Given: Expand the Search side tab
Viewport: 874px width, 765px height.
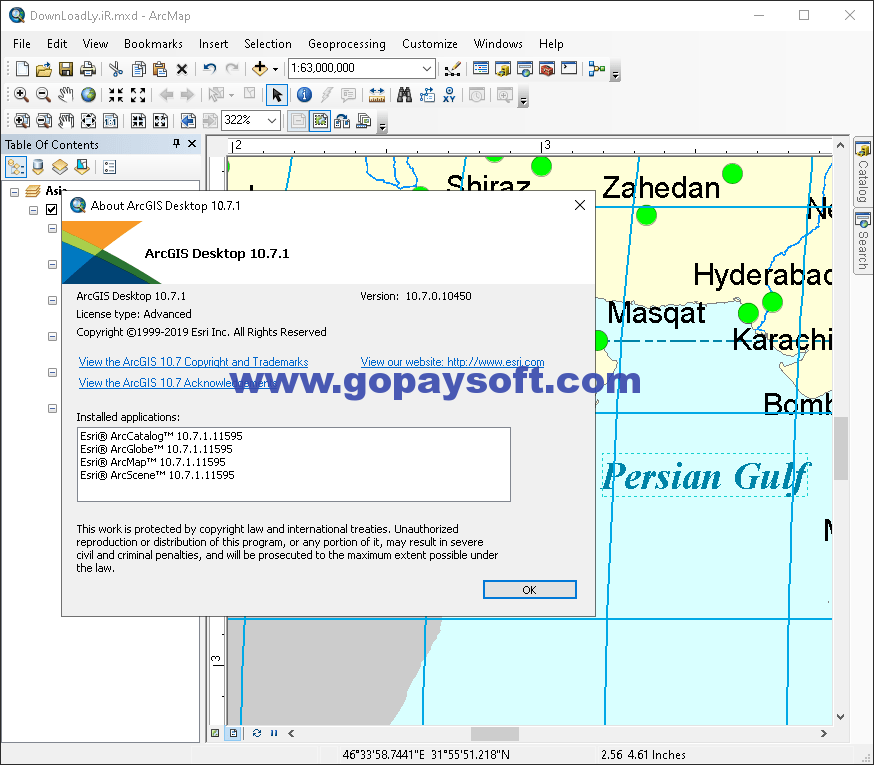Looking at the screenshot, I should click(x=863, y=242).
